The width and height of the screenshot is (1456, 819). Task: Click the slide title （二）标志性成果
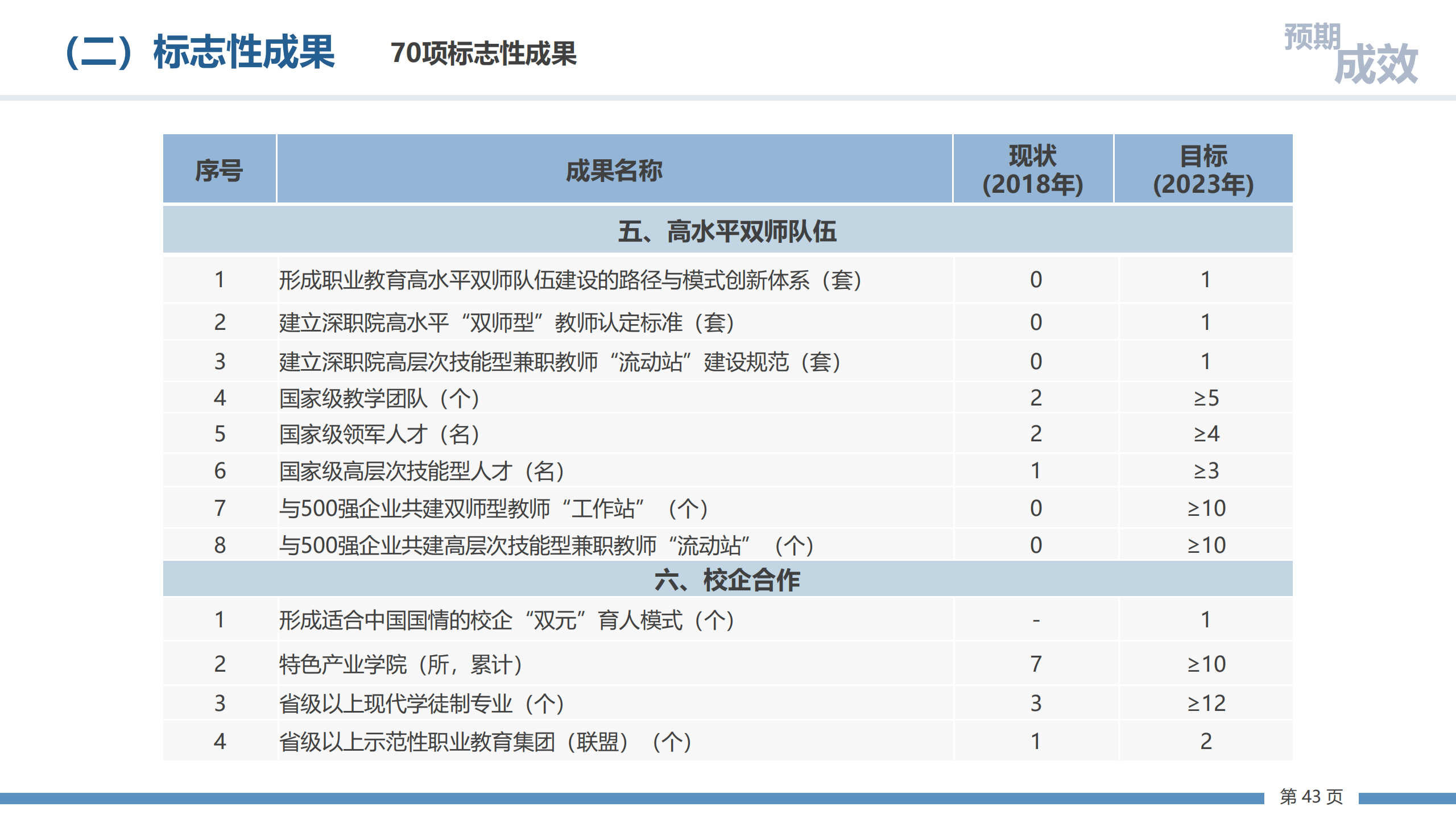pyautogui.click(x=200, y=52)
